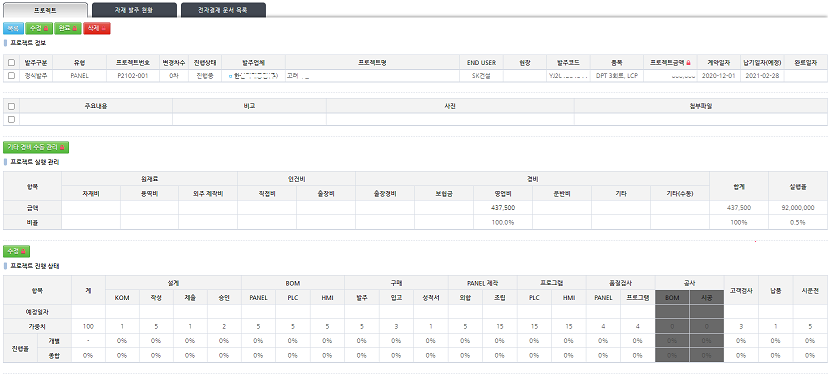Select checkbox for the 정식발주 PANEL row
The height and width of the screenshot is (374, 836).
12,76
